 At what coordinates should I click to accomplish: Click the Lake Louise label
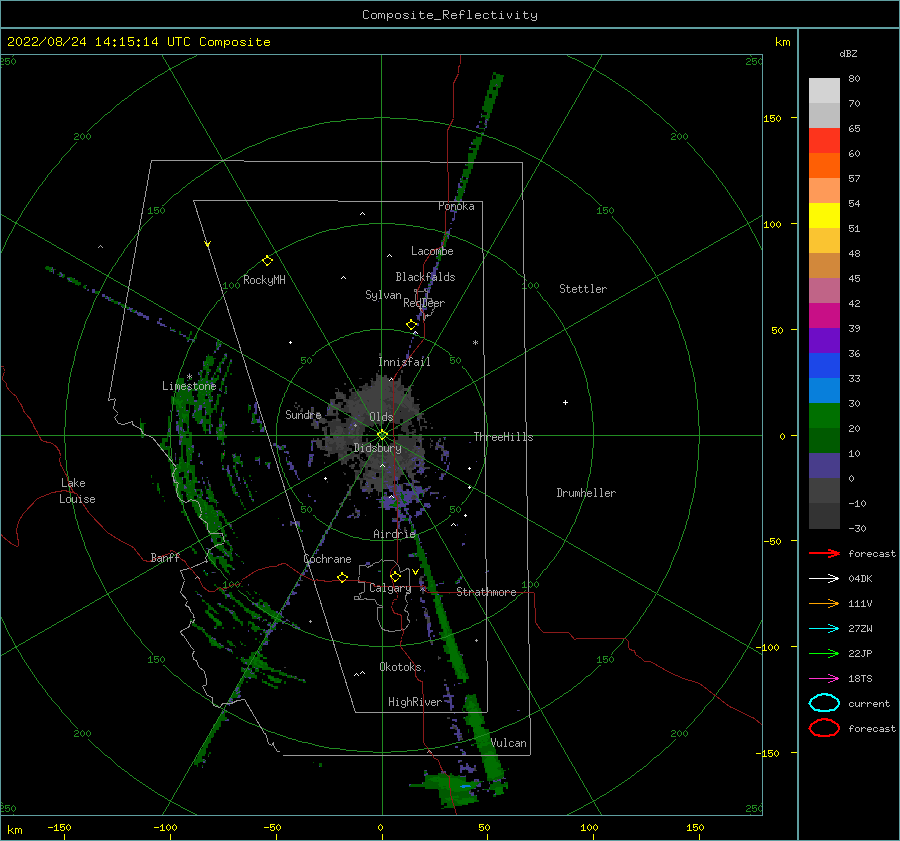[x=77, y=491]
